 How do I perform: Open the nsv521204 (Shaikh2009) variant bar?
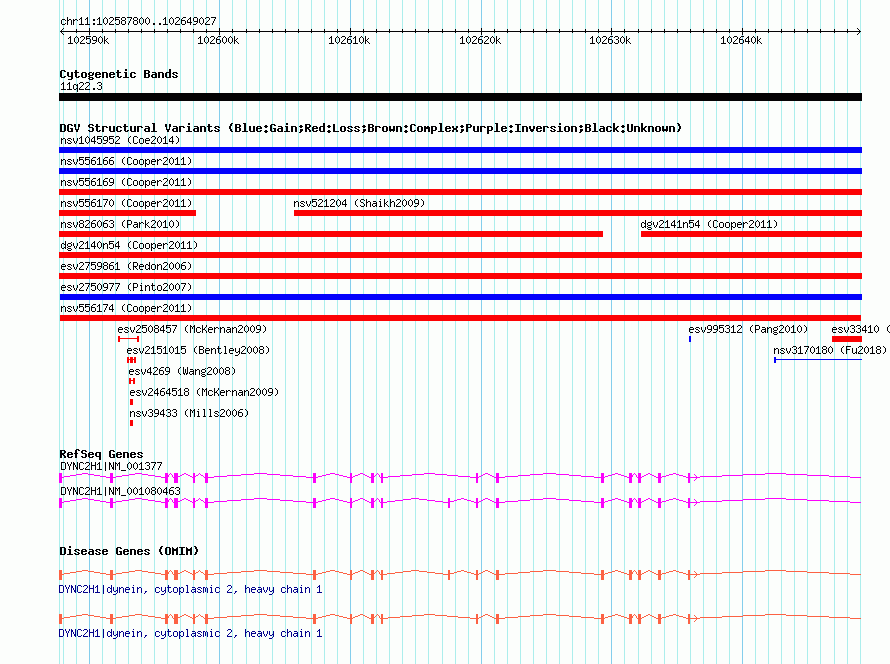click(578, 213)
